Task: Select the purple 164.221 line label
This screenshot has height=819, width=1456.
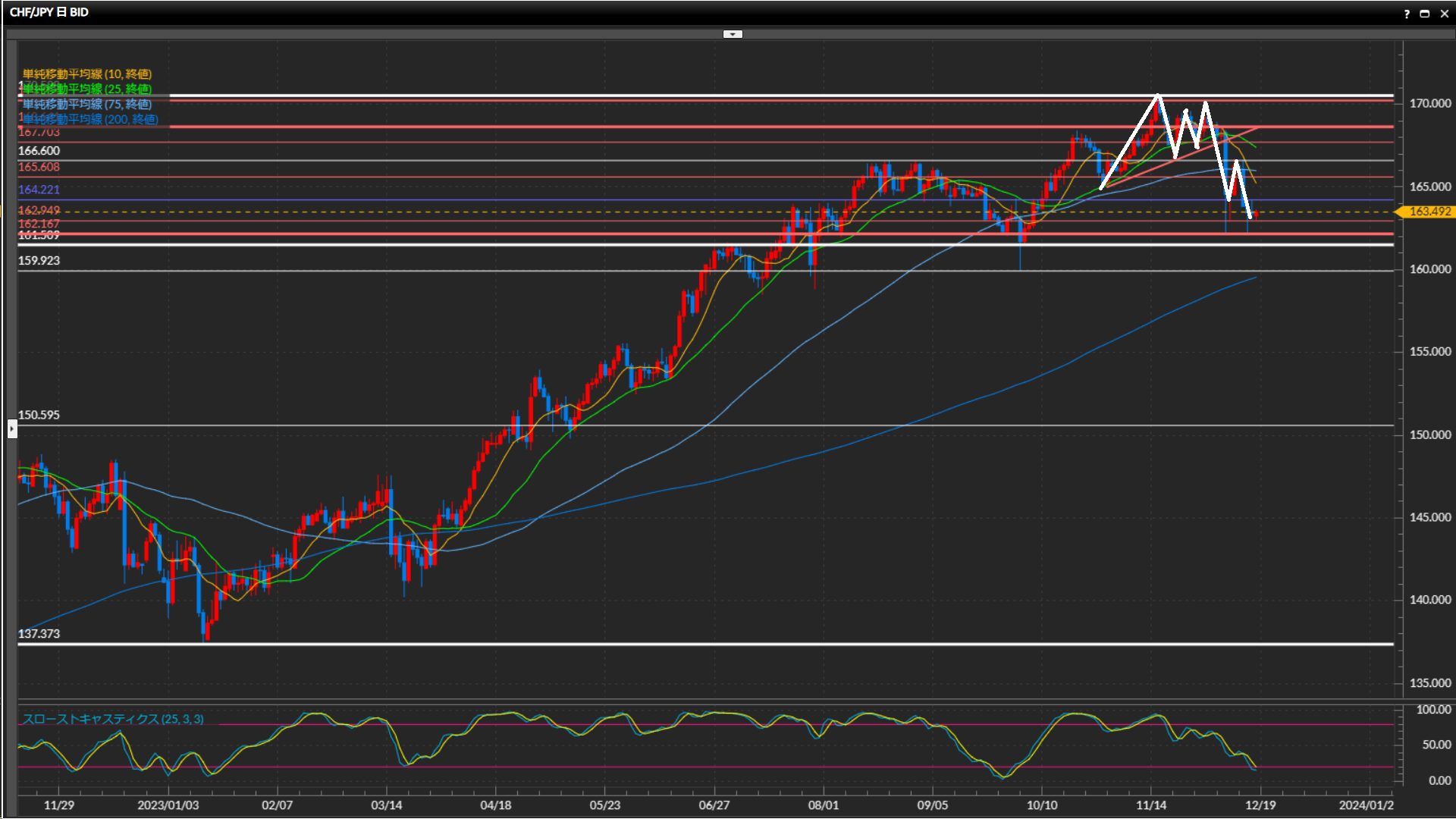Action: click(x=39, y=190)
